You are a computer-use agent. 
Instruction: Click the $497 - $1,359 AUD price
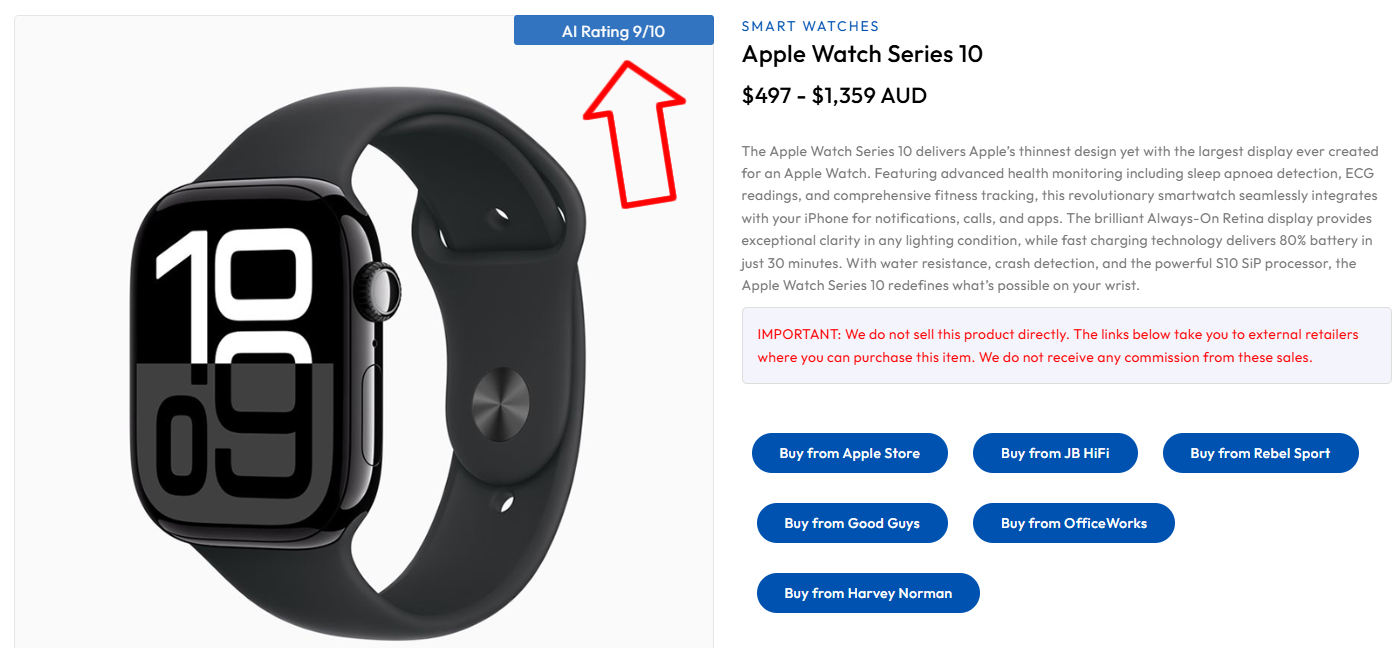[834, 96]
